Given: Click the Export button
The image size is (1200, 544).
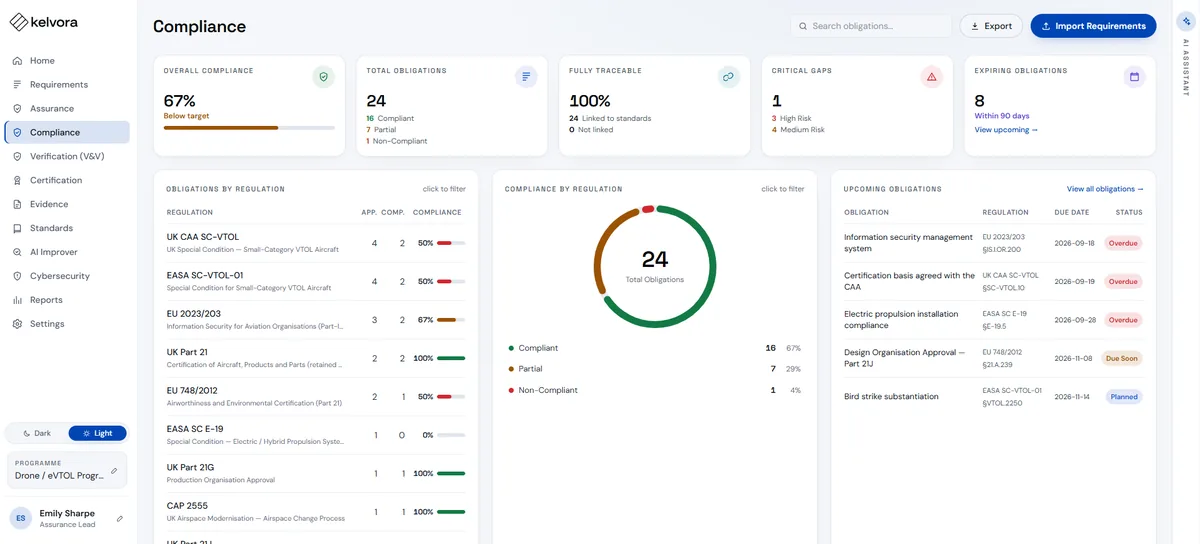Looking at the screenshot, I should coord(991,26).
